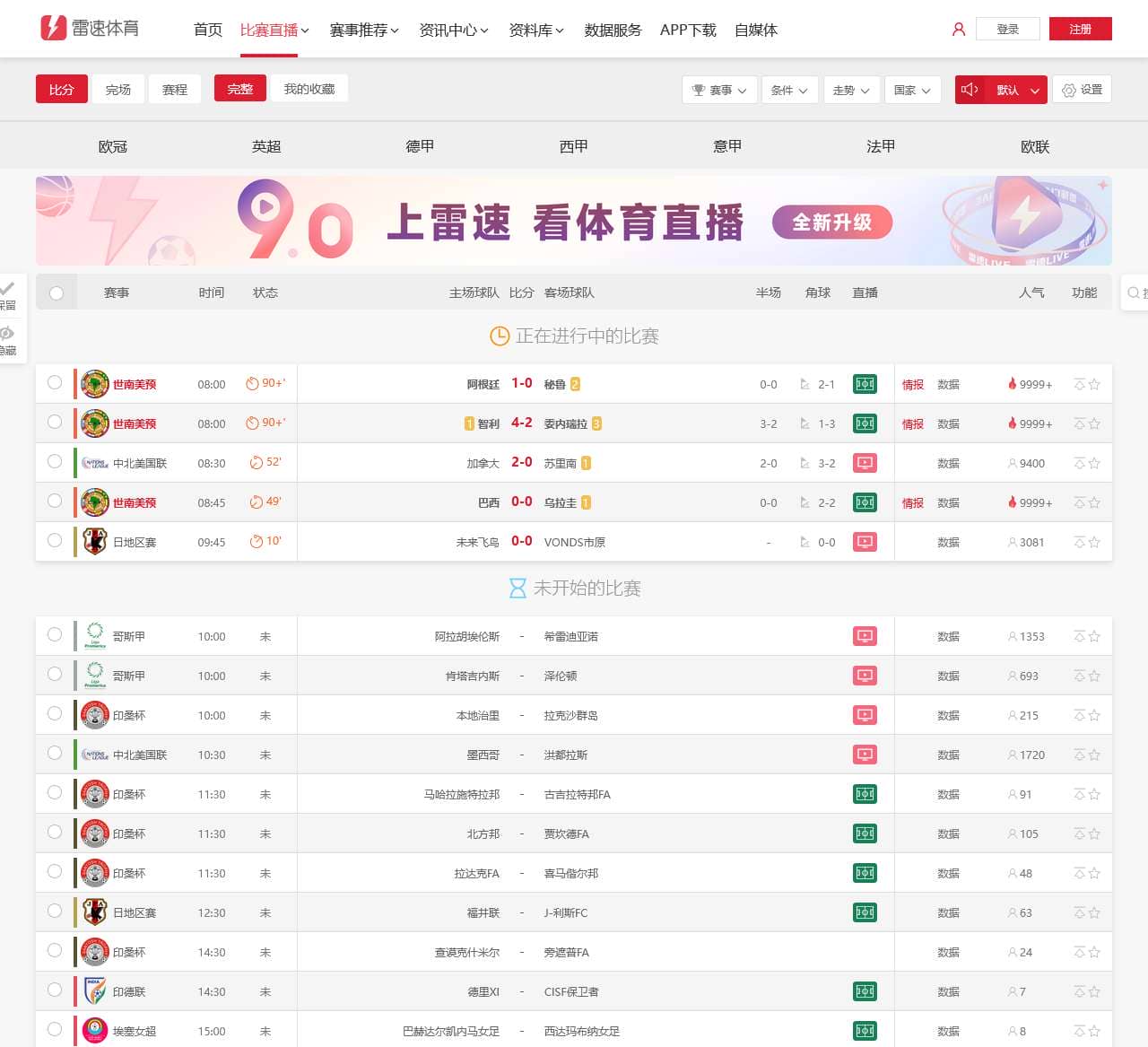This screenshot has width=1148, height=1047.
Task: Favorite the 墨西哥 vs 洪都拉斯 match star
Action: (1094, 755)
